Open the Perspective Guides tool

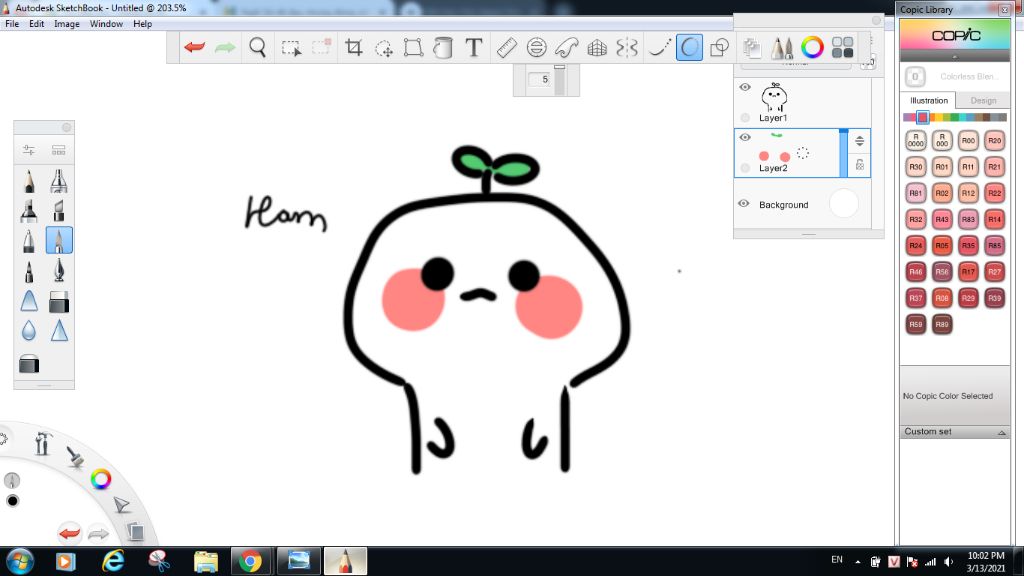(x=597, y=48)
